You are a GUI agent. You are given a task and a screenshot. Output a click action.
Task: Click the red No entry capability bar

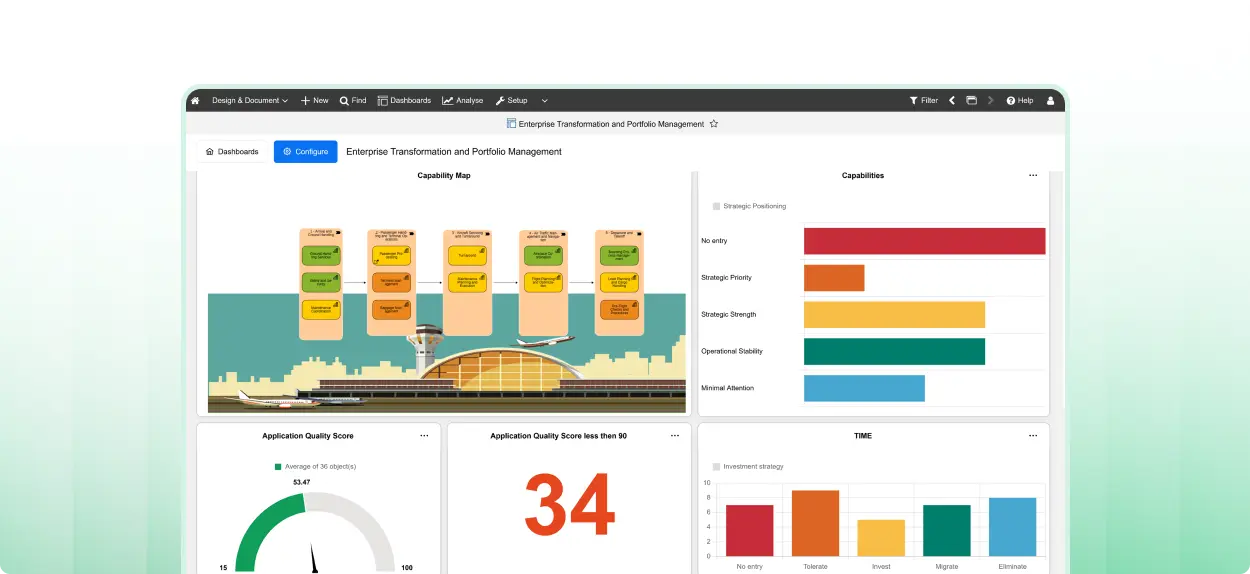(924, 241)
